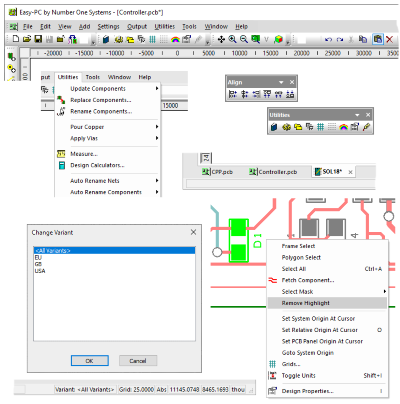Image resolution: width=400 pixels, height=404 pixels.
Task: Expand the Select Mask submenu in context menu
Action: 385,291
